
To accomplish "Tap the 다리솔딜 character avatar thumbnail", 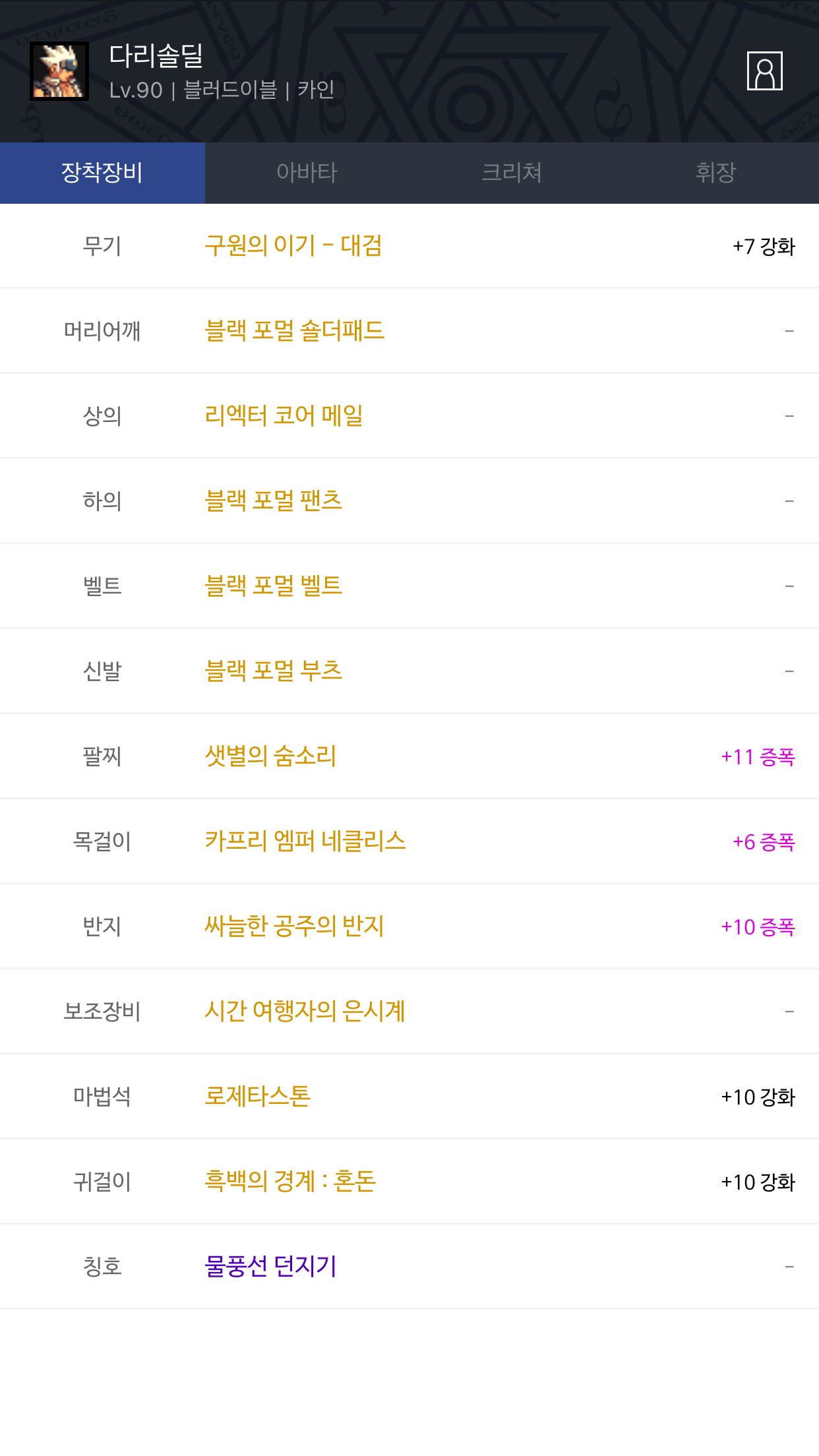I will (x=59, y=71).
